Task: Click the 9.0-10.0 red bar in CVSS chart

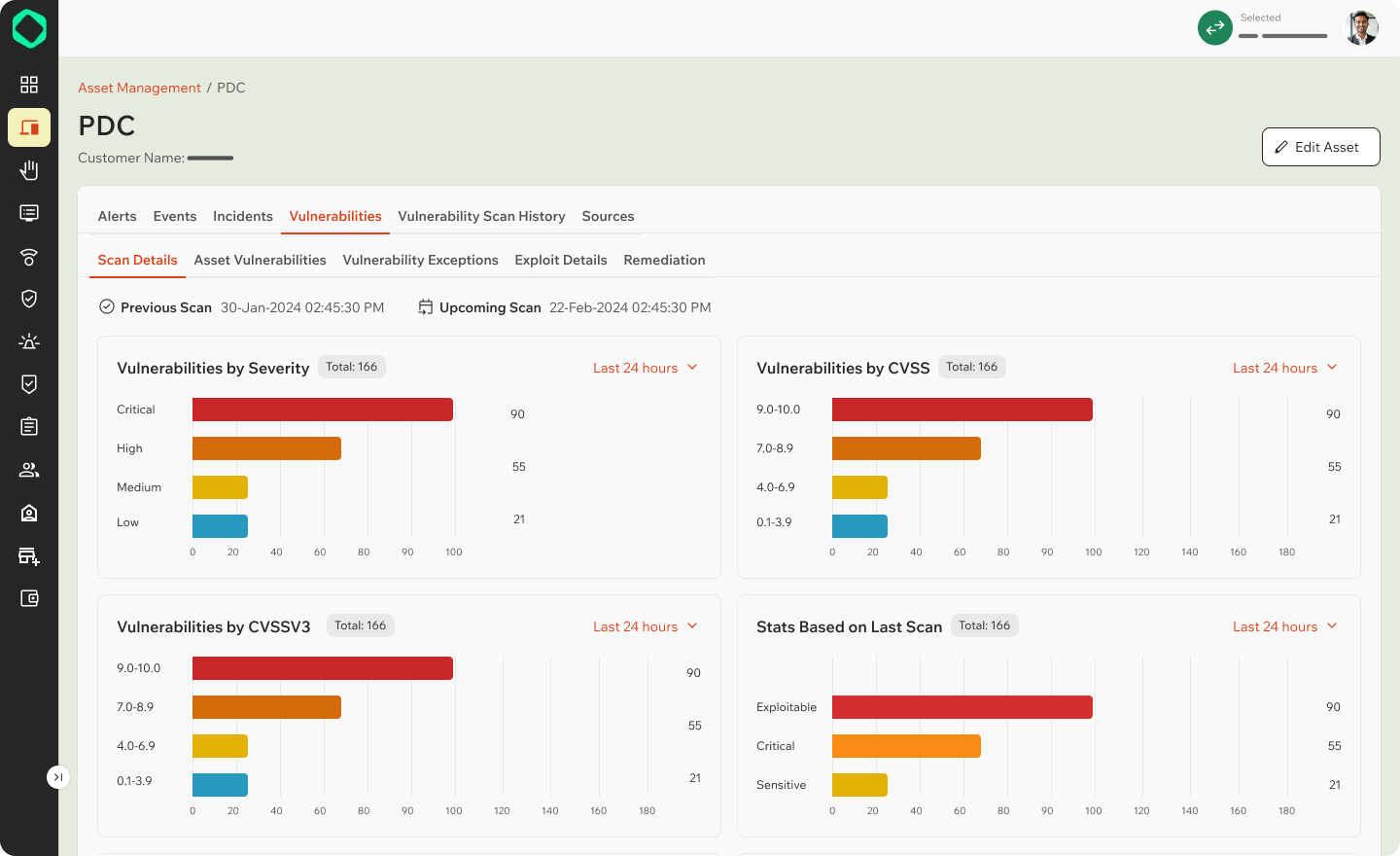Action: coord(962,410)
